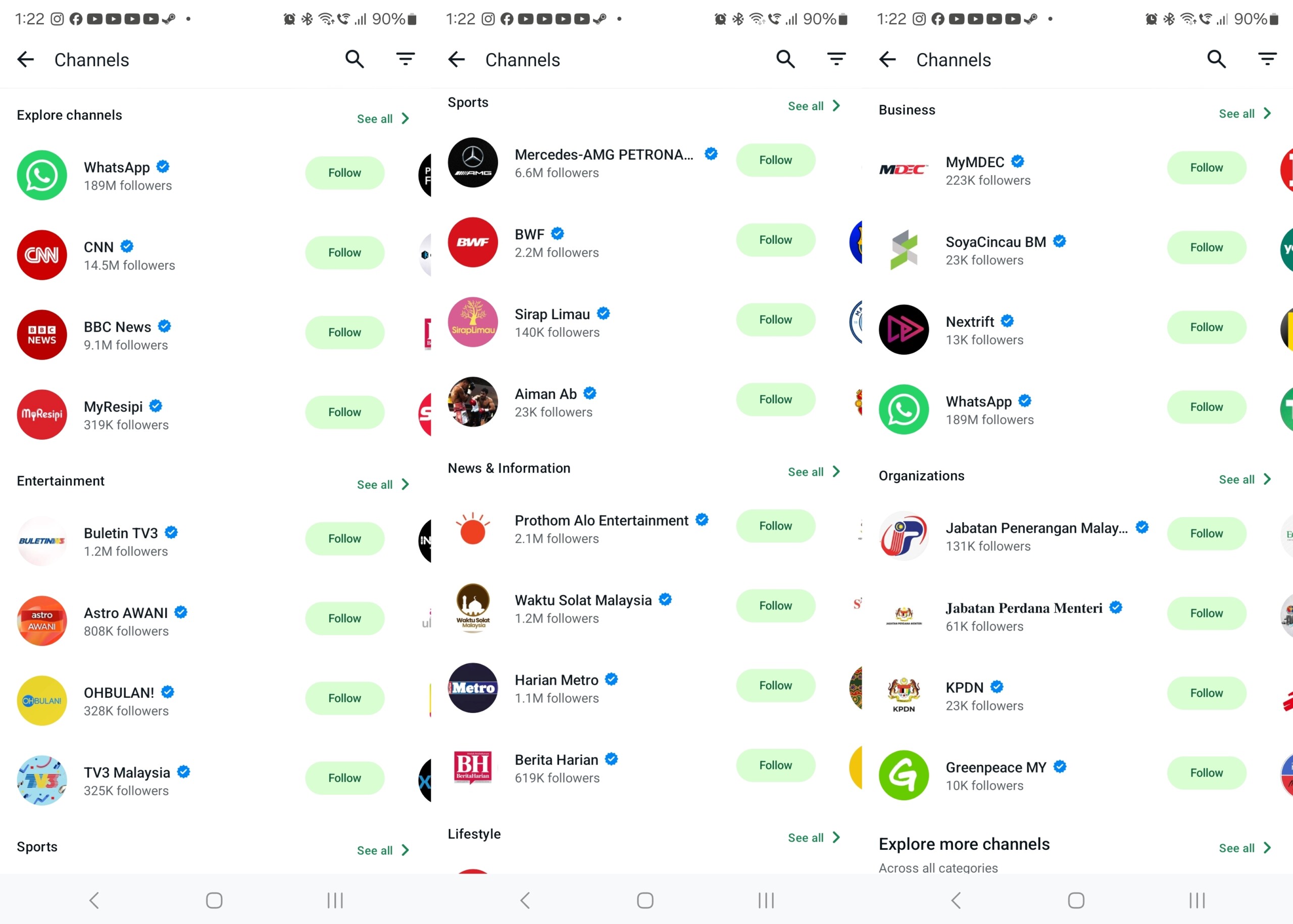Open the Nextrift channel icon
The image size is (1293, 924).
904,329
